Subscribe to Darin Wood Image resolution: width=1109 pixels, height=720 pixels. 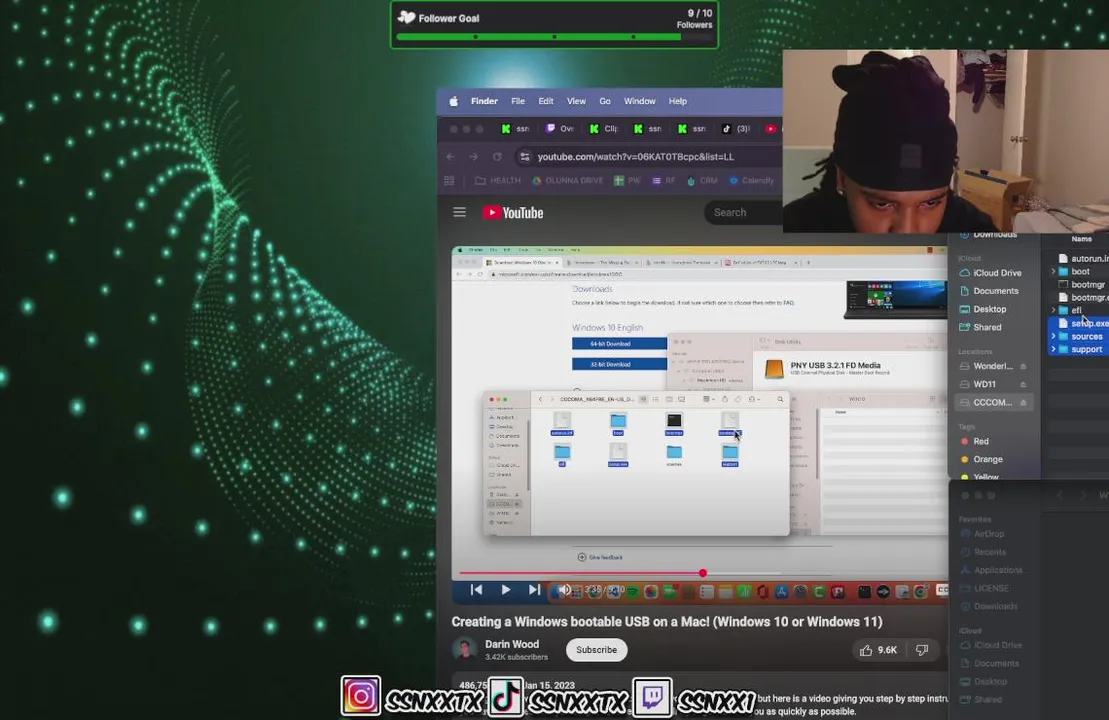pyautogui.click(x=596, y=650)
